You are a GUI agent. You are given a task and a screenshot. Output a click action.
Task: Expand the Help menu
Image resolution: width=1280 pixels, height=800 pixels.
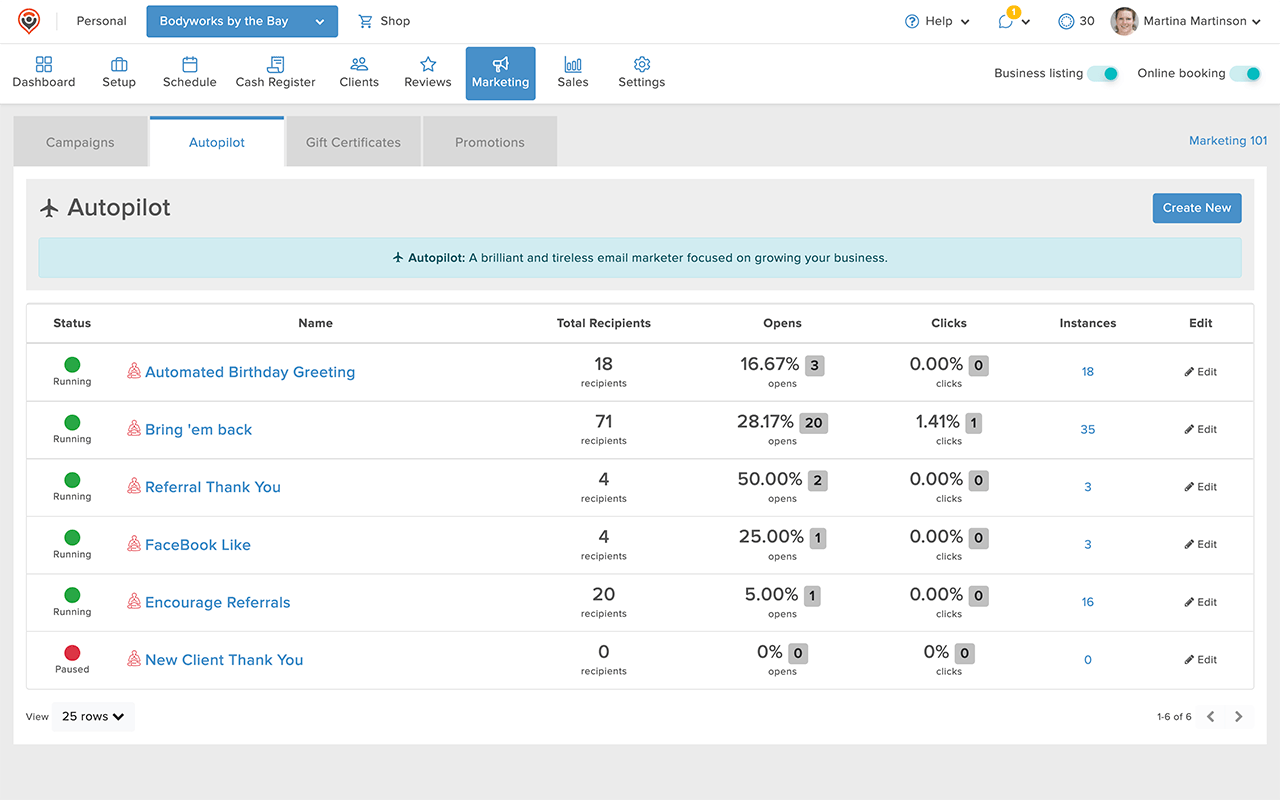936,20
